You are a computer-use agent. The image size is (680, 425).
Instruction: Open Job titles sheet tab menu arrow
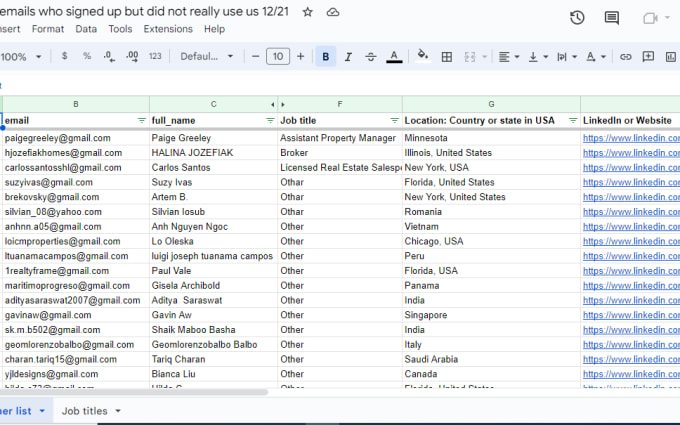coord(118,411)
